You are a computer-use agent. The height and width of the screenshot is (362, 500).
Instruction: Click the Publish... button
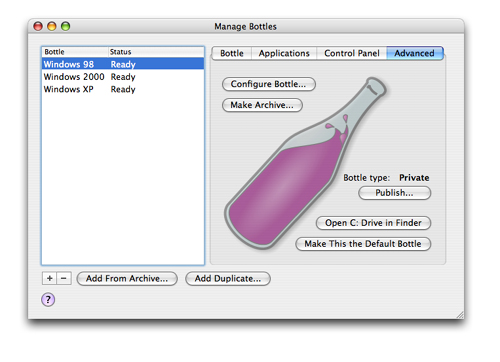click(x=394, y=193)
